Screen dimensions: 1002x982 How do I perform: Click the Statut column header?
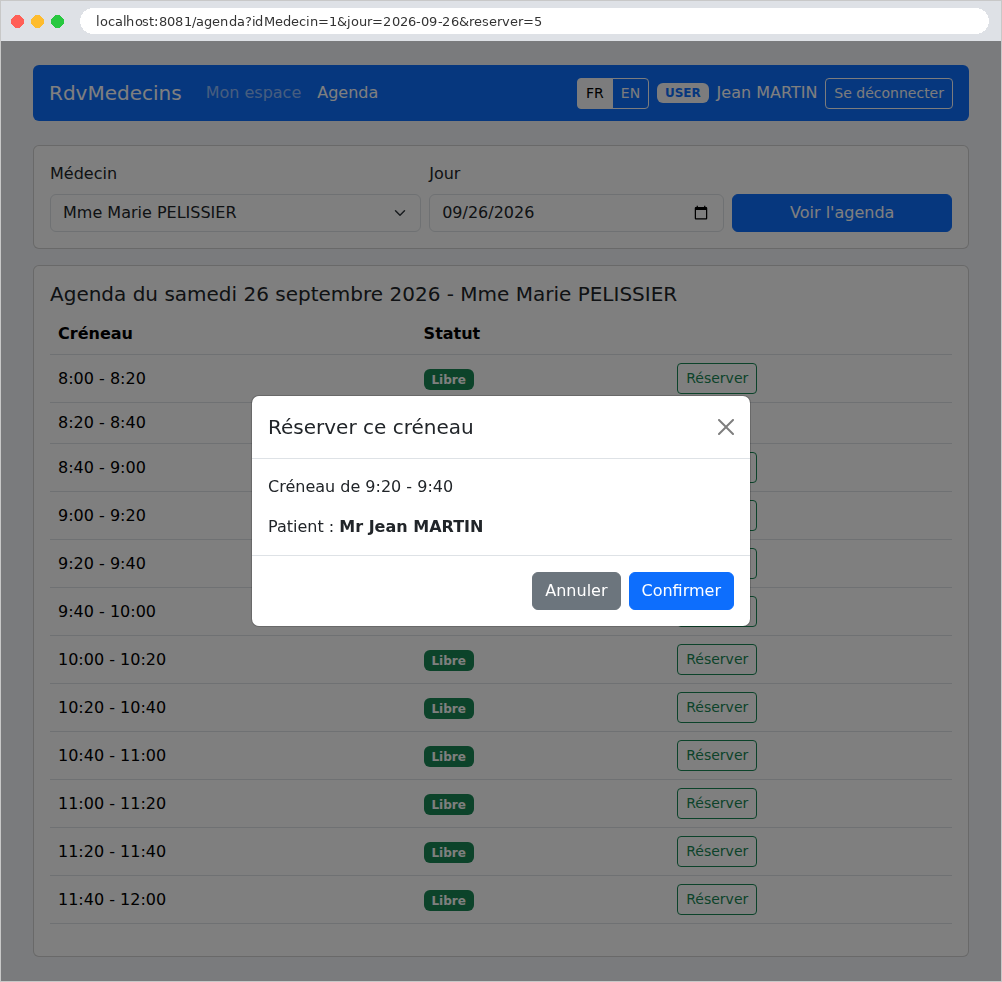coord(452,334)
